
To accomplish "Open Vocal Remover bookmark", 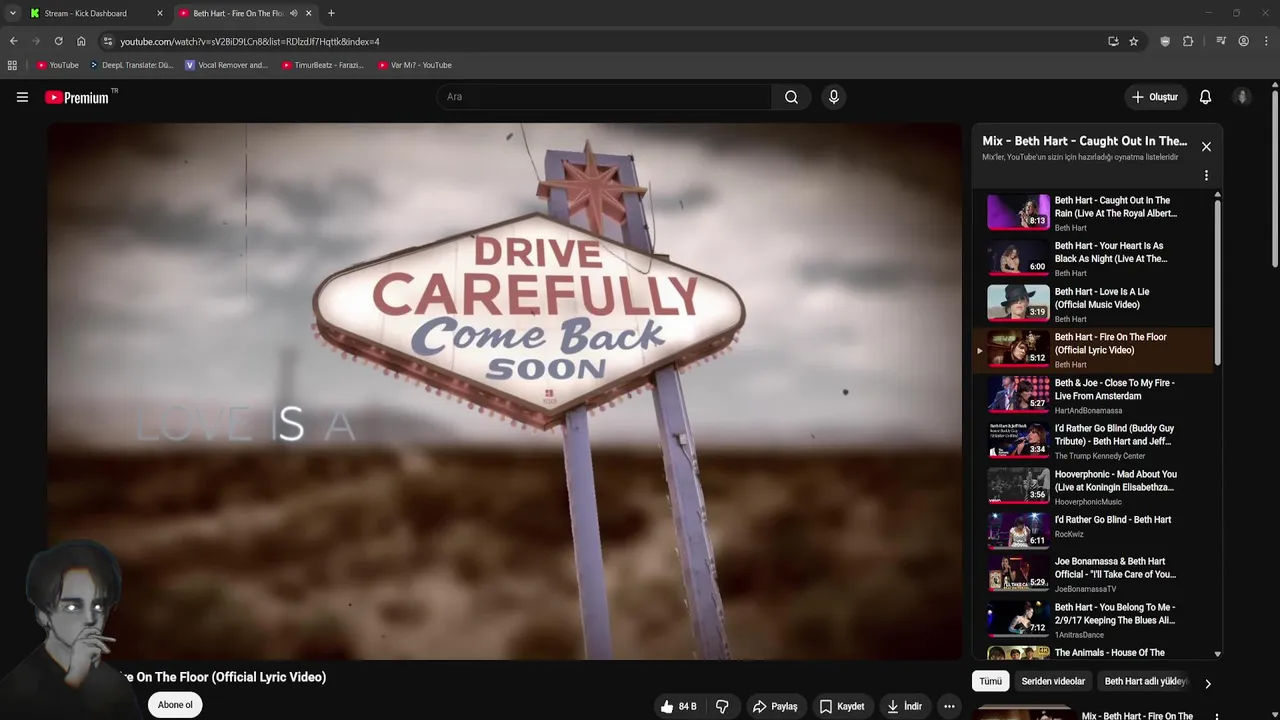I will point(227,65).
